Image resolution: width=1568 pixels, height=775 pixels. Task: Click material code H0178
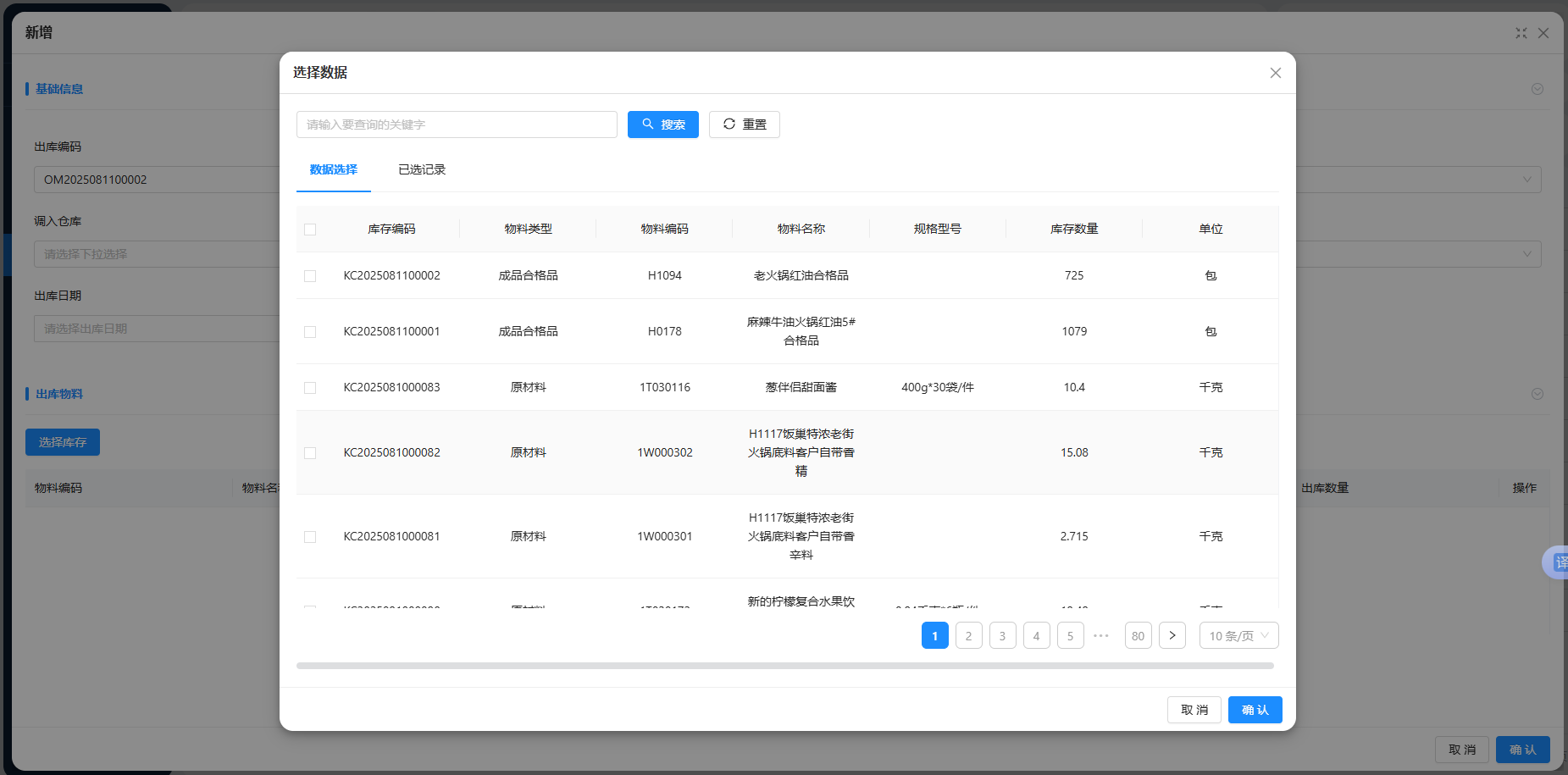pyautogui.click(x=665, y=331)
